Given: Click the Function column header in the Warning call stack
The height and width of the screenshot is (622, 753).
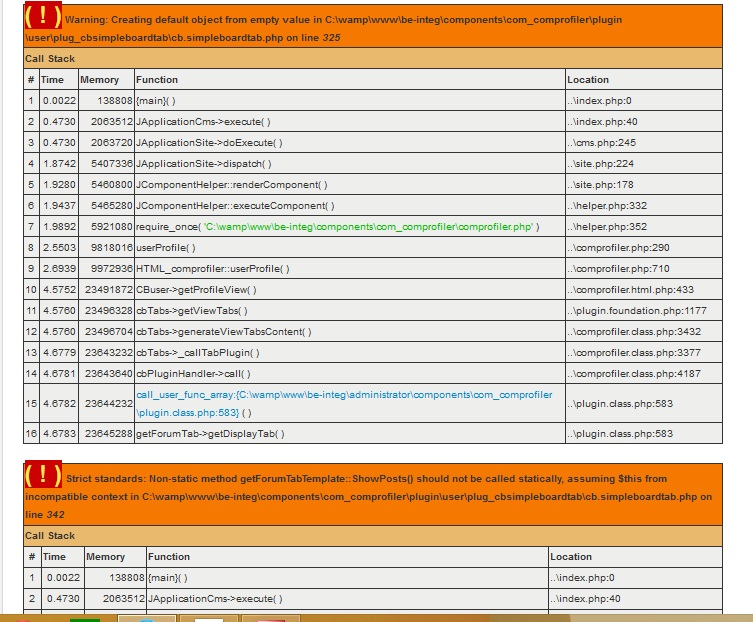Looking at the screenshot, I should (x=157, y=80).
